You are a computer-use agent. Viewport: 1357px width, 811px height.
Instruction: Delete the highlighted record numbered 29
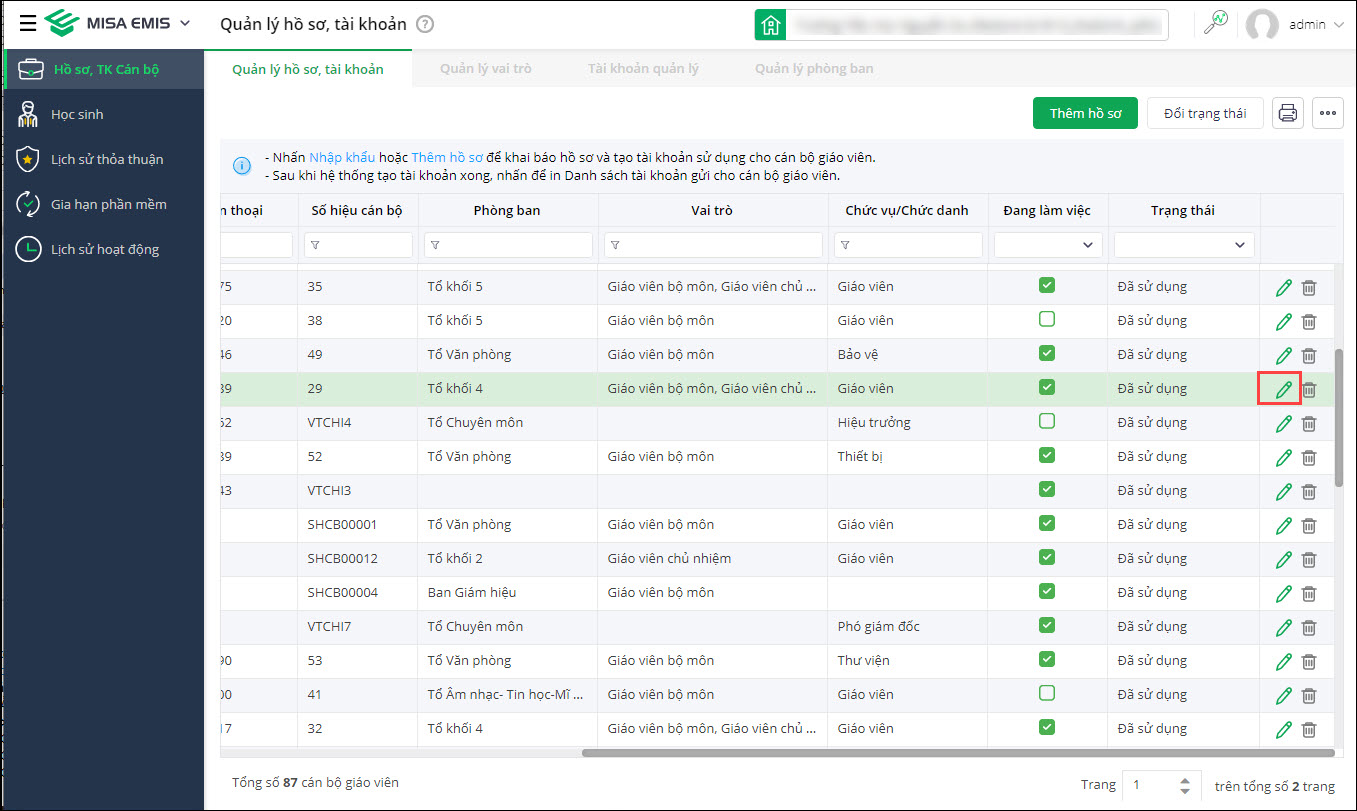[x=1308, y=390]
